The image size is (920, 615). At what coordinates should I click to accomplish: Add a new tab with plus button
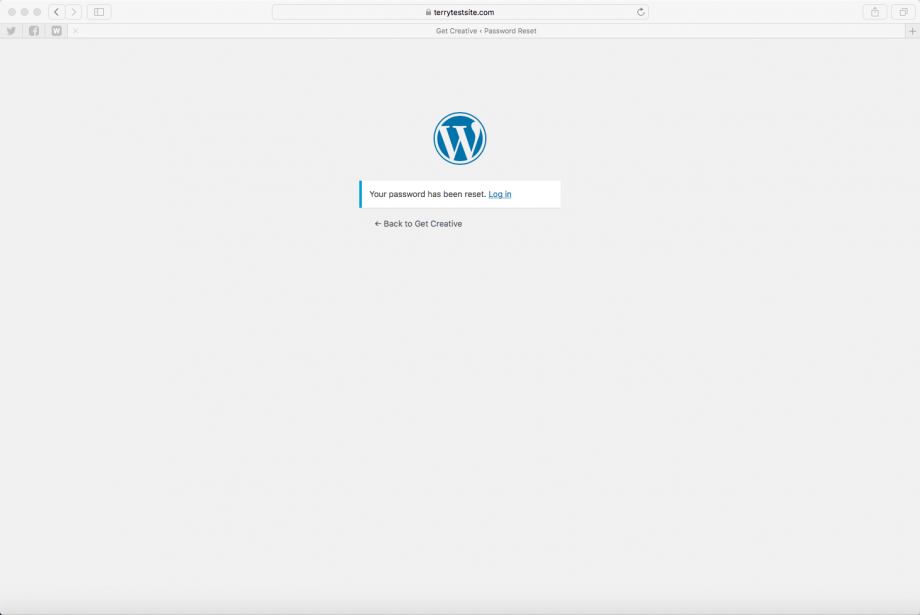(912, 31)
